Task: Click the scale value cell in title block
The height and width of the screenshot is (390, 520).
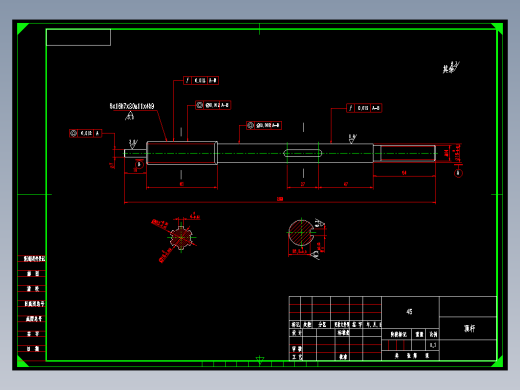Action: (433, 345)
